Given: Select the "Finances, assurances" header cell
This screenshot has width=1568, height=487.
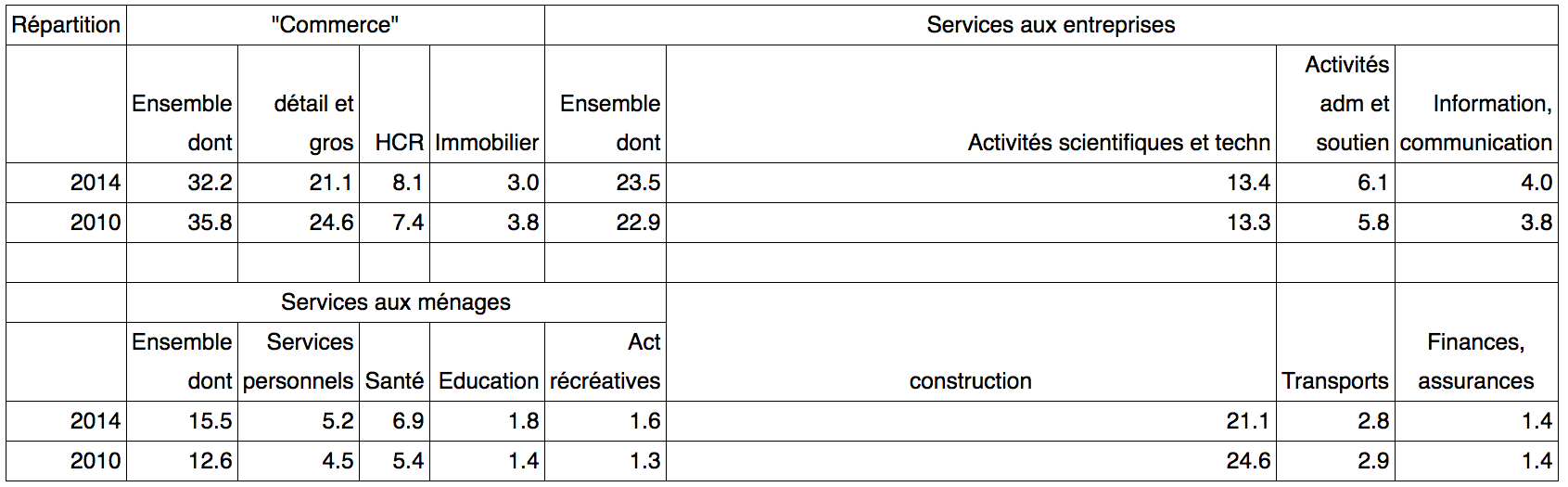Looking at the screenshot, I should point(1475,362).
